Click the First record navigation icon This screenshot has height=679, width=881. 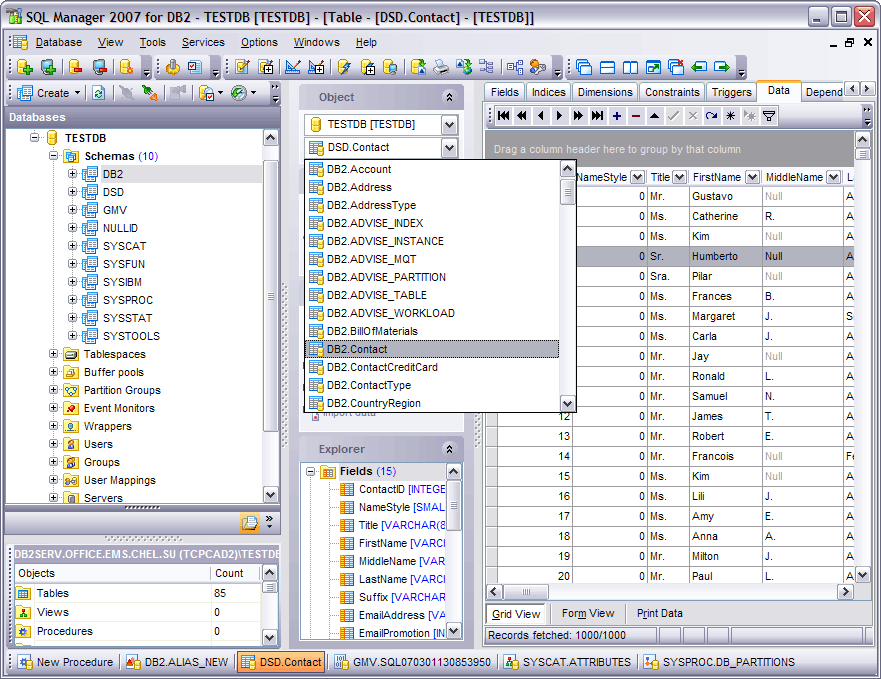(x=504, y=116)
